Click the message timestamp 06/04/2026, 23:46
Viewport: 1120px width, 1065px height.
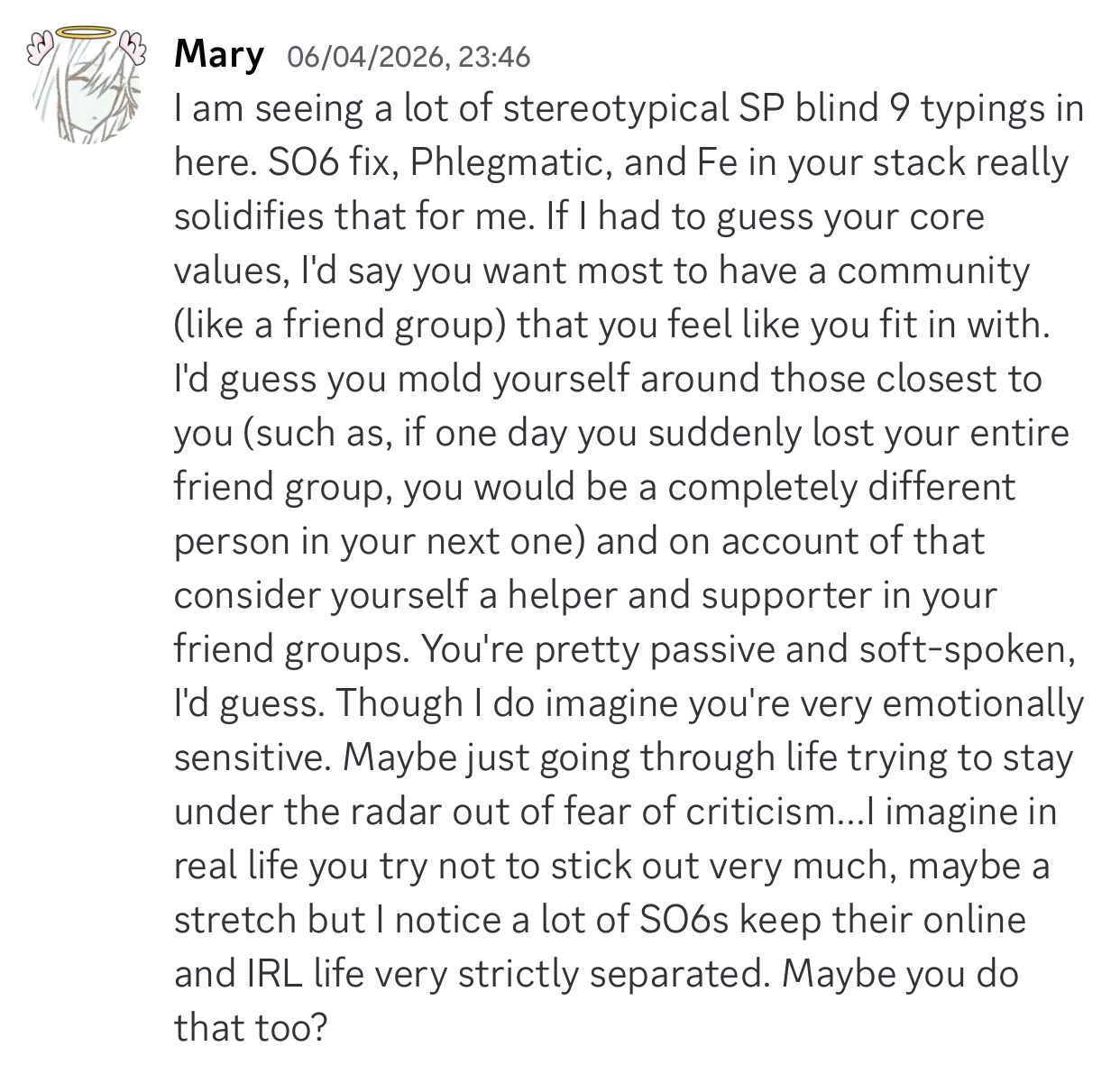(409, 57)
